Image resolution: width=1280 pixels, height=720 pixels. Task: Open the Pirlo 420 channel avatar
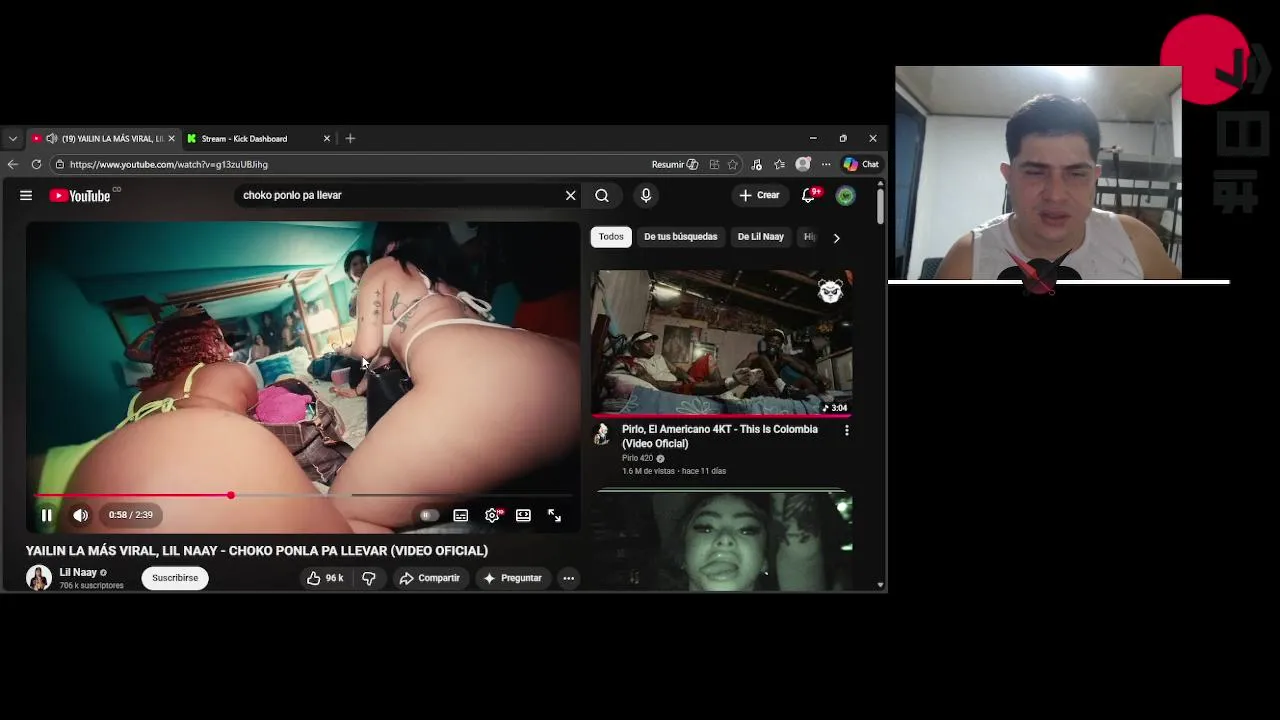point(602,433)
